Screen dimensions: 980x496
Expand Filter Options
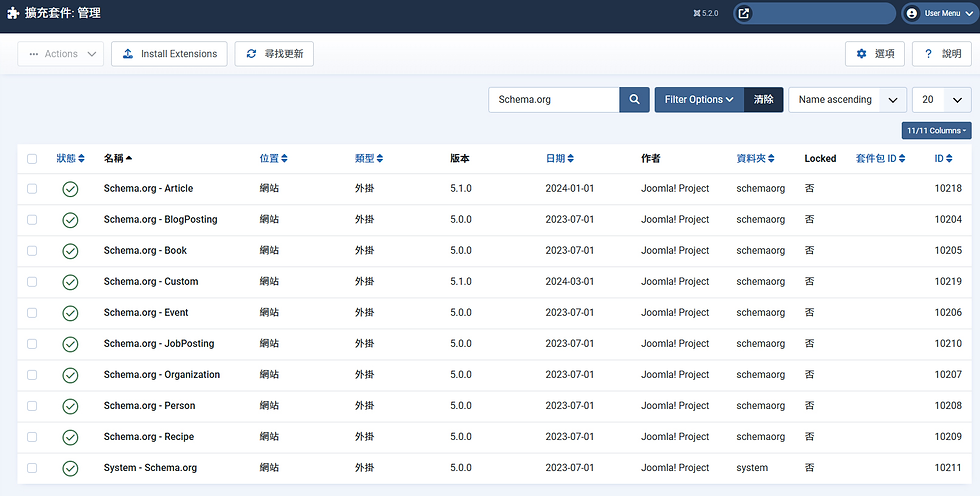[699, 99]
